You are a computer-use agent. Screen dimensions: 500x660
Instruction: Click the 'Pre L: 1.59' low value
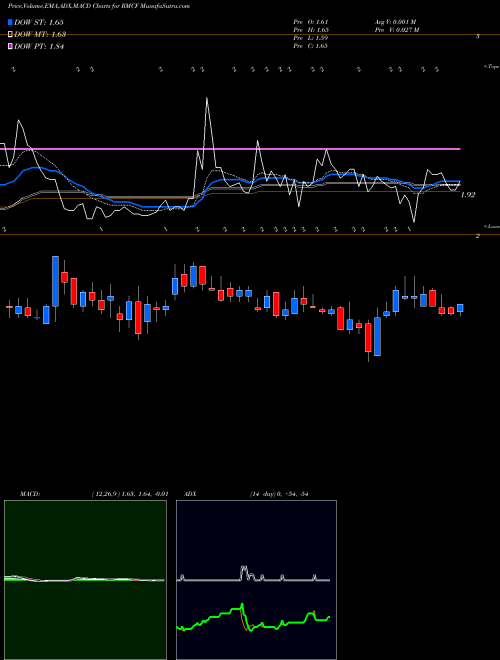point(311,38)
